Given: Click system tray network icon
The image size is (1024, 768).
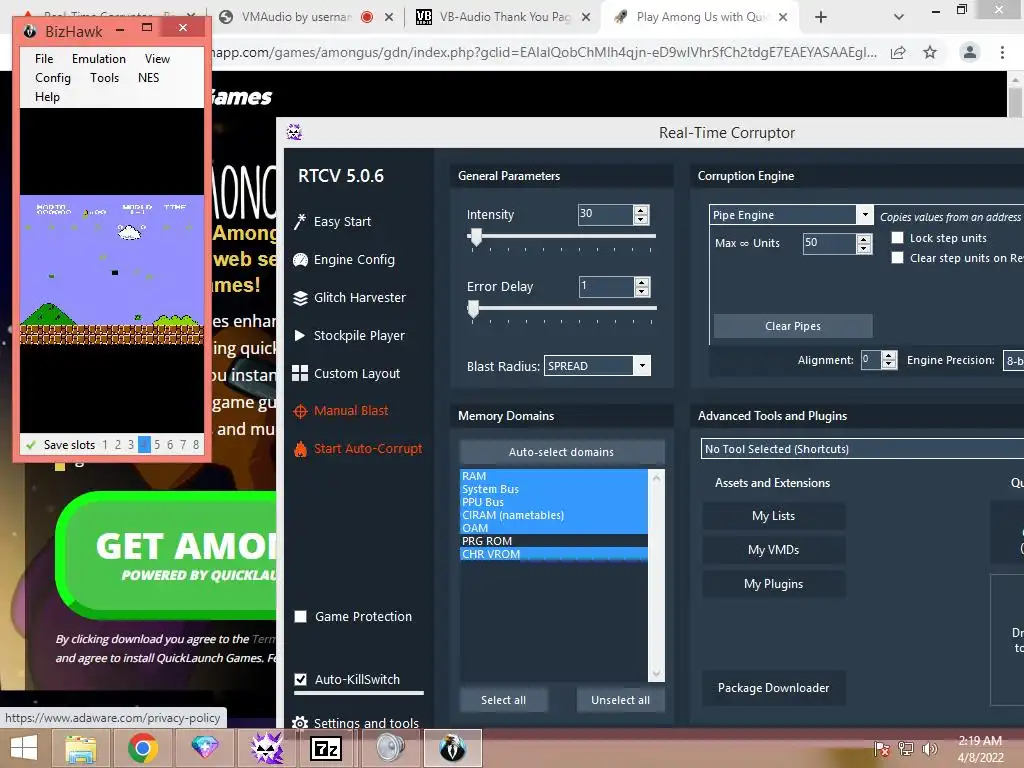Looking at the screenshot, I should click(x=906, y=749).
